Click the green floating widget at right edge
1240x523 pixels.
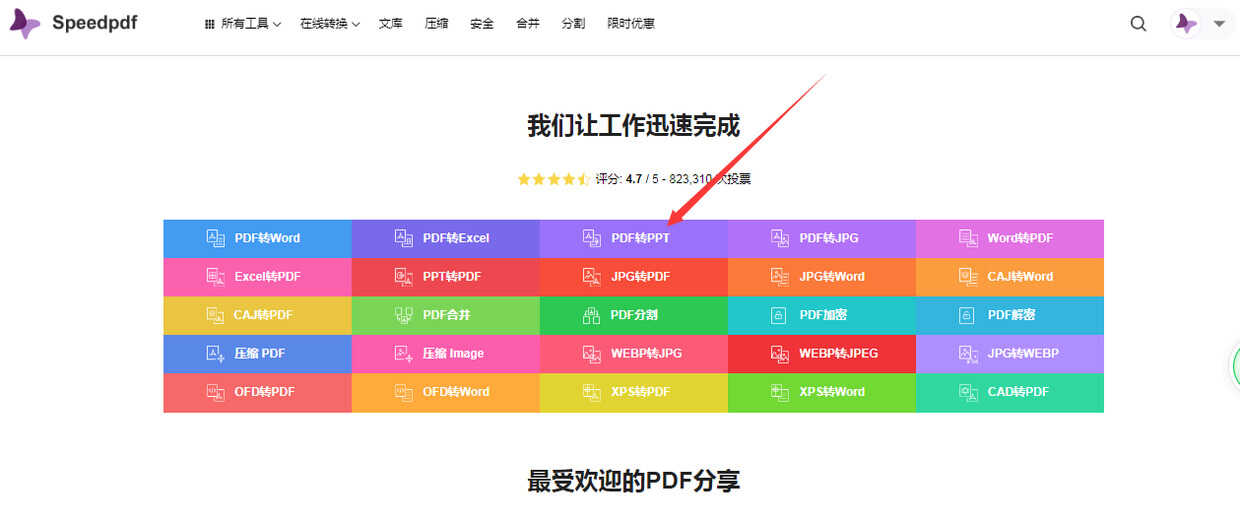coord(1234,366)
